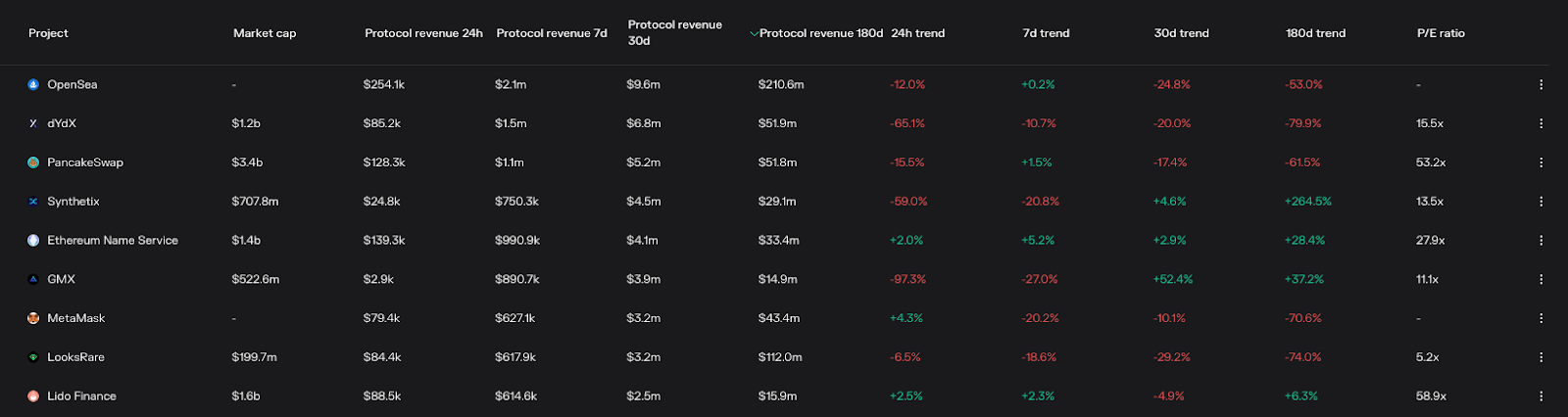The width and height of the screenshot is (1568, 417).
Task: Select dYdX's $1.2b market cap value
Action: (x=247, y=123)
